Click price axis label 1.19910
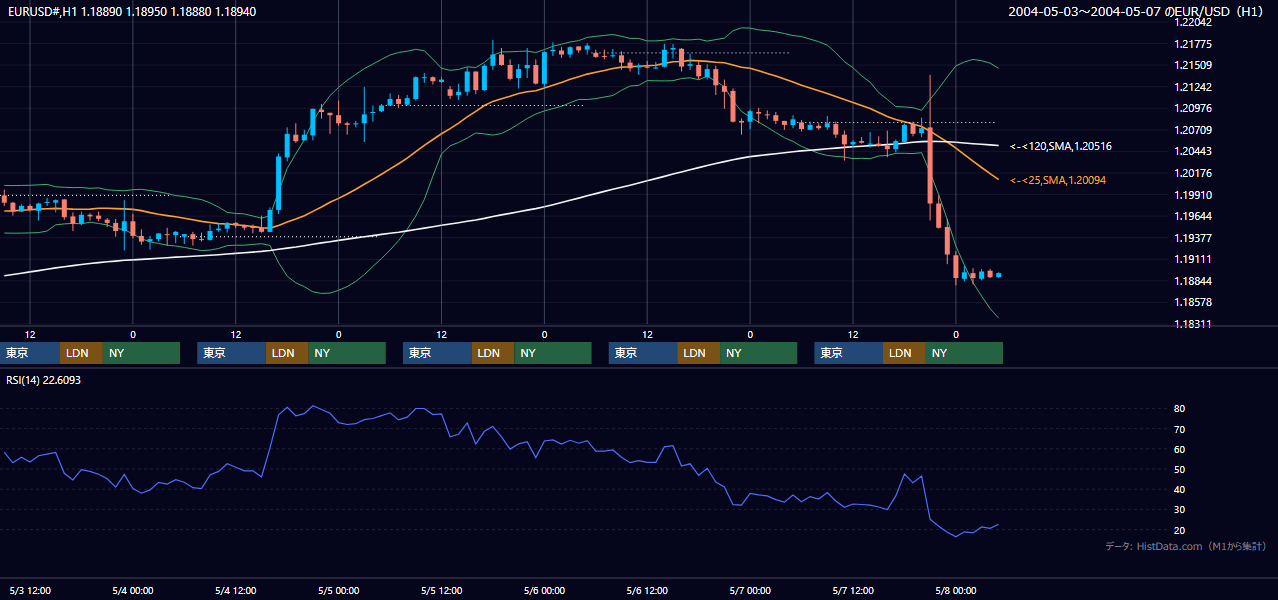 [x=1193, y=195]
